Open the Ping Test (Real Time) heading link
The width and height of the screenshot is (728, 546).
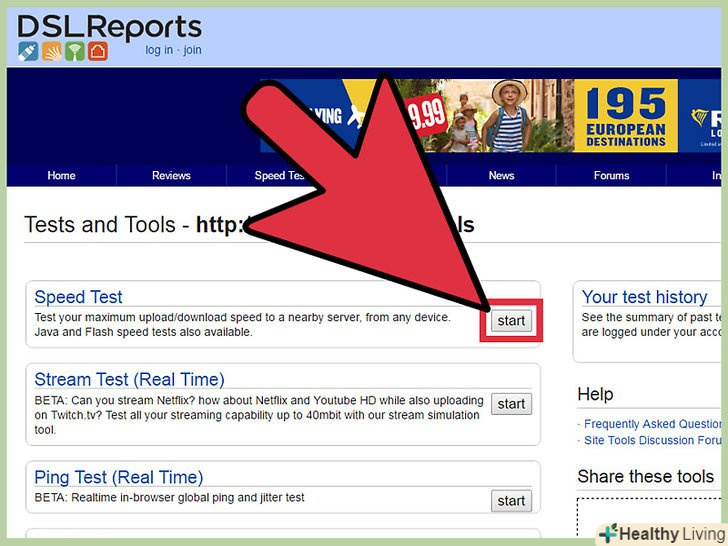[119, 477]
